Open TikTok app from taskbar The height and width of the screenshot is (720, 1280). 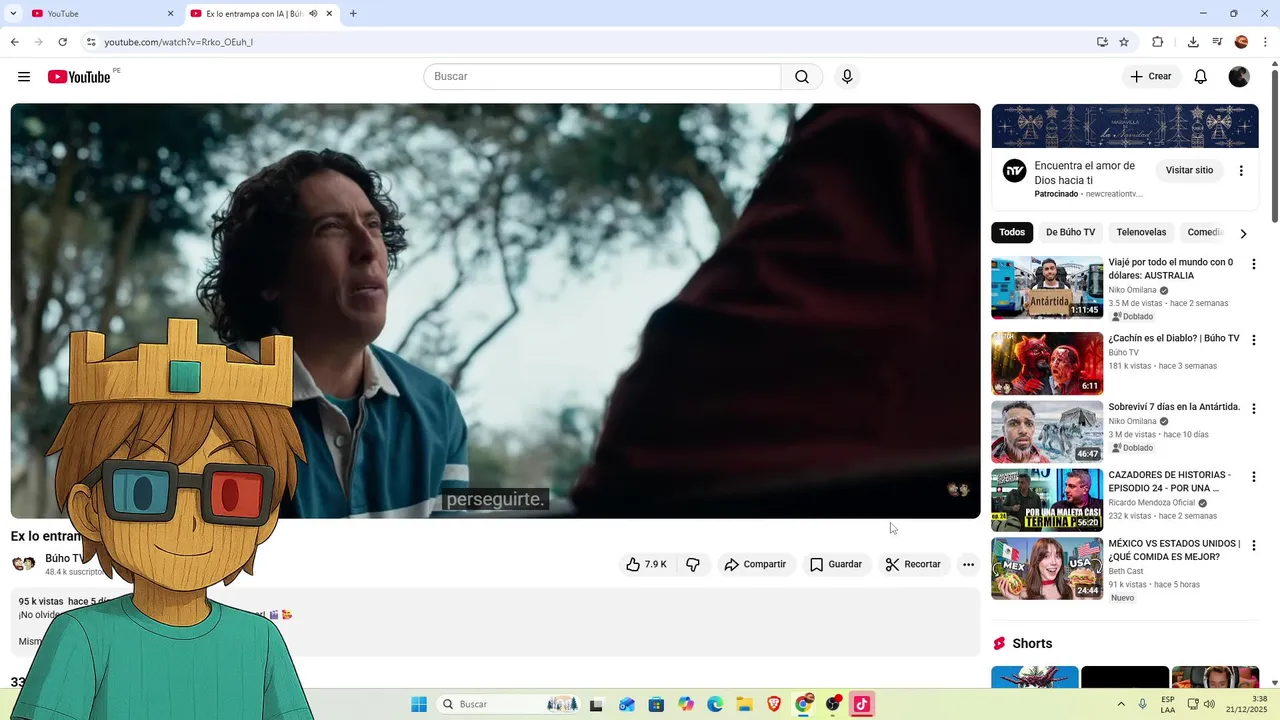[x=862, y=704]
